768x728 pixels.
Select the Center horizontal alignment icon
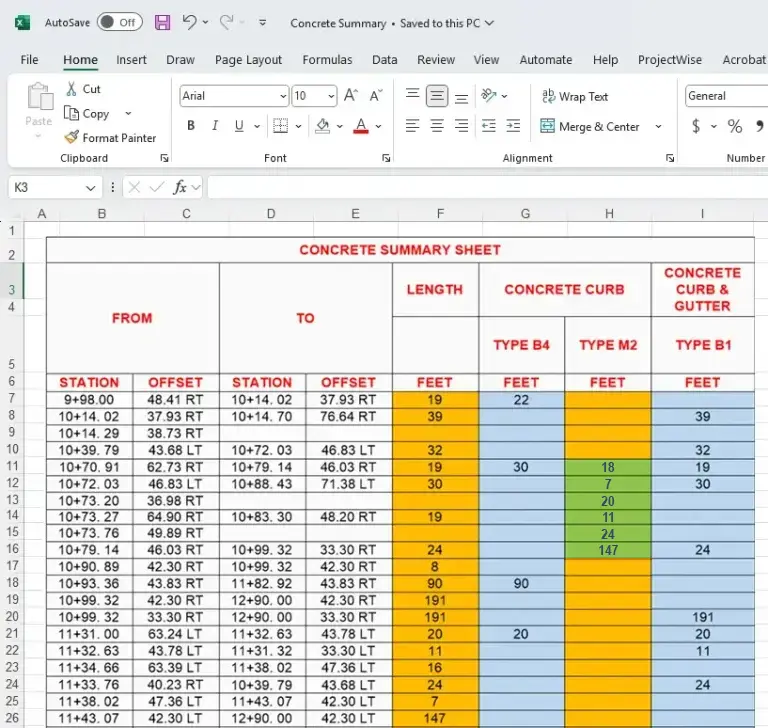[437, 126]
